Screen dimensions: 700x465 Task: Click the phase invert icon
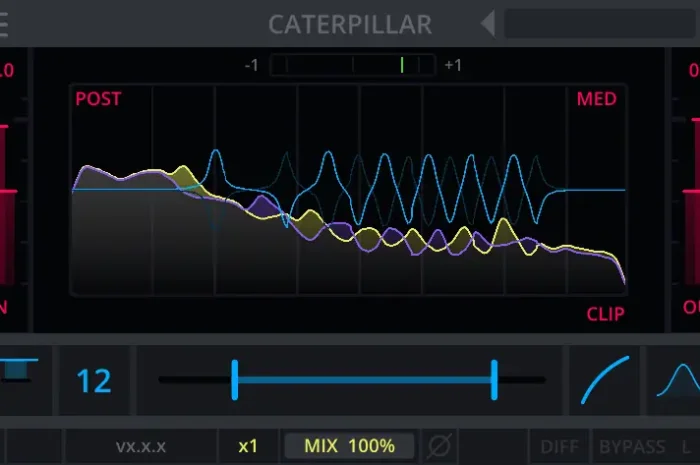click(x=437, y=446)
